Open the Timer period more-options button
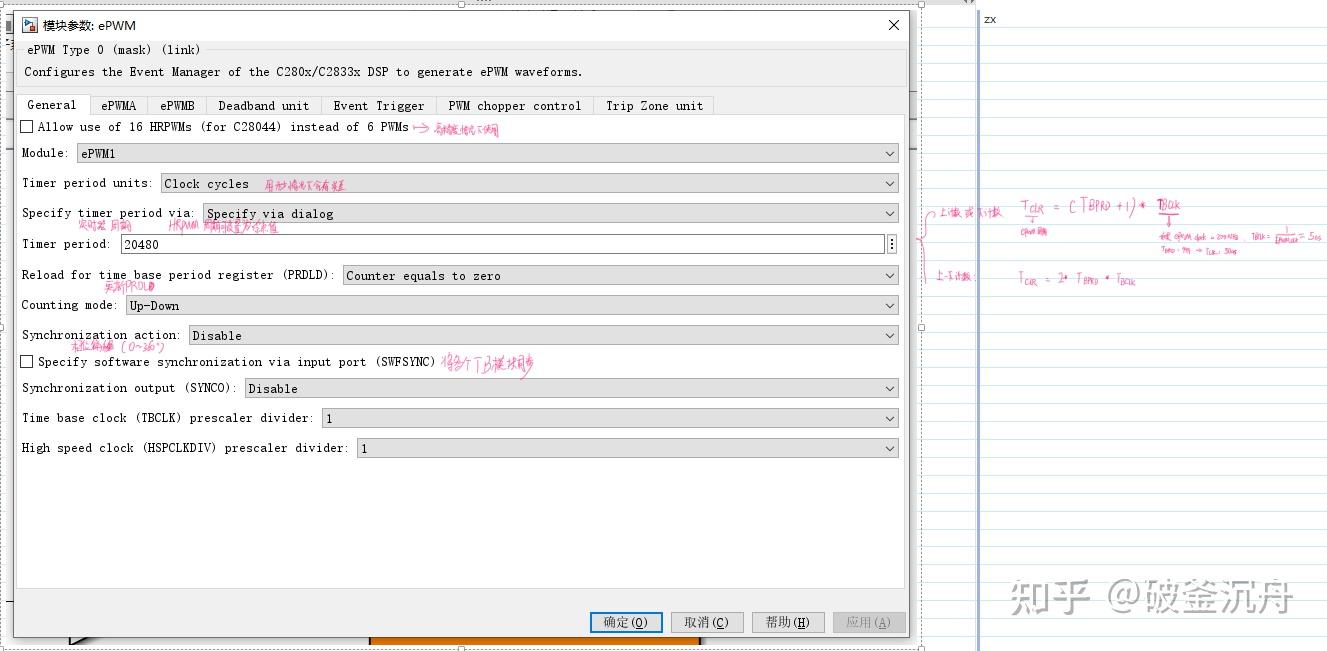The height and width of the screenshot is (651, 1327). 892,245
